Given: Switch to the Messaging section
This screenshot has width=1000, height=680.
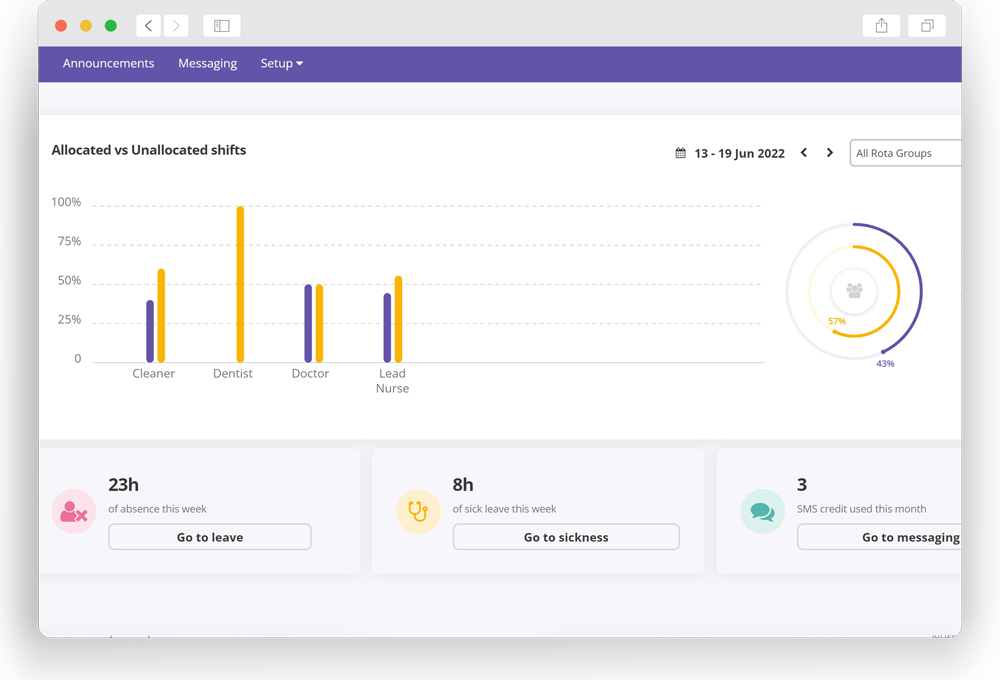Looking at the screenshot, I should click(207, 63).
